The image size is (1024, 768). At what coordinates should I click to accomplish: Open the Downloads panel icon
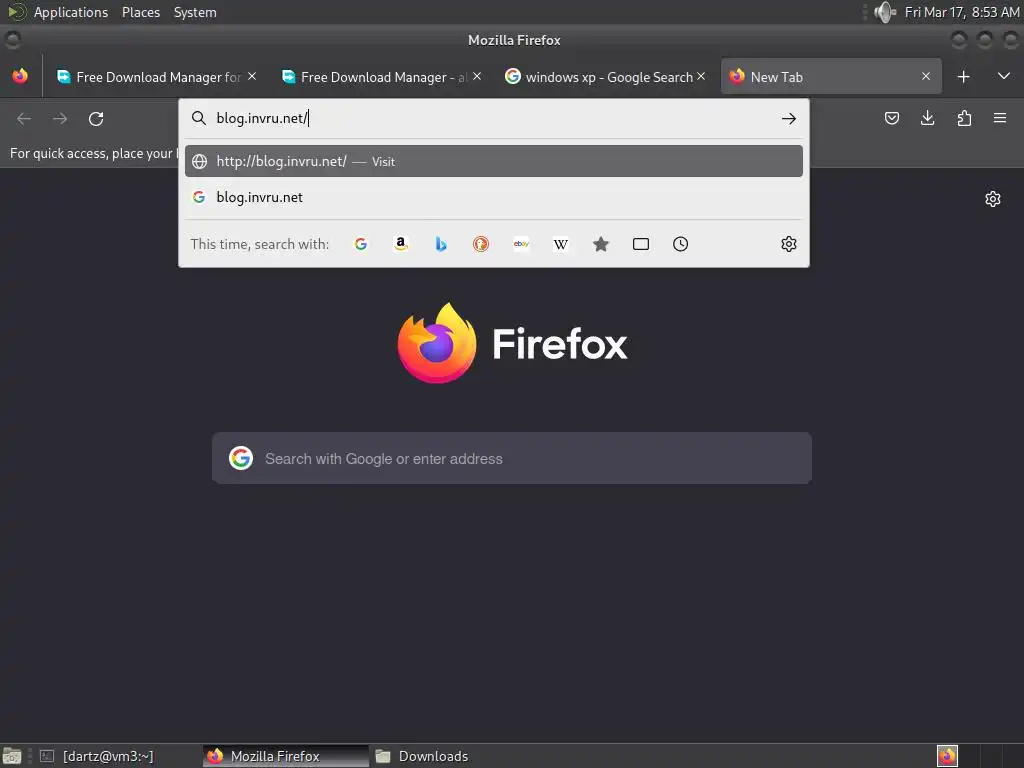(927, 118)
